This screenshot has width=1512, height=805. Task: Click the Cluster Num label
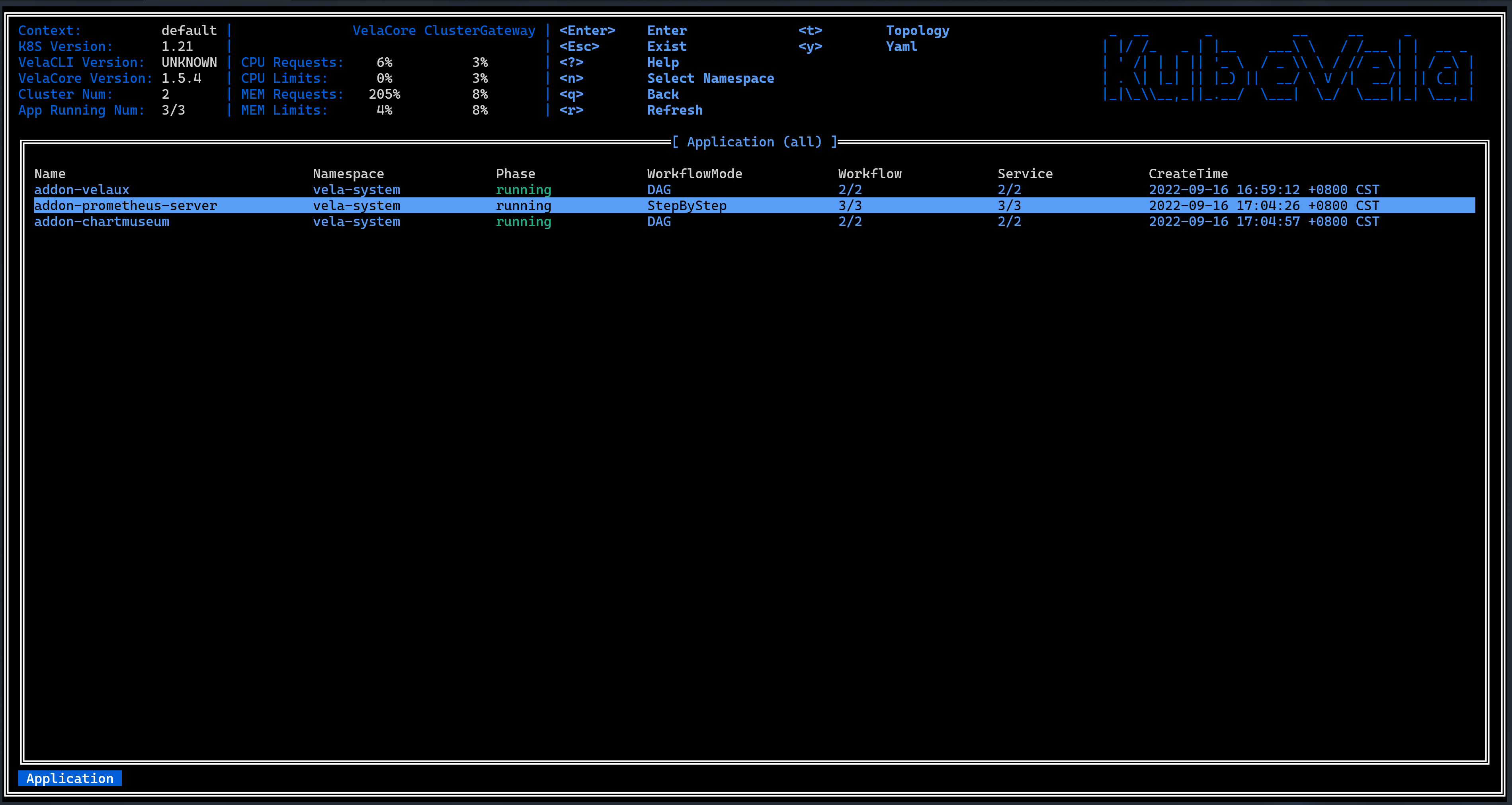click(x=66, y=94)
